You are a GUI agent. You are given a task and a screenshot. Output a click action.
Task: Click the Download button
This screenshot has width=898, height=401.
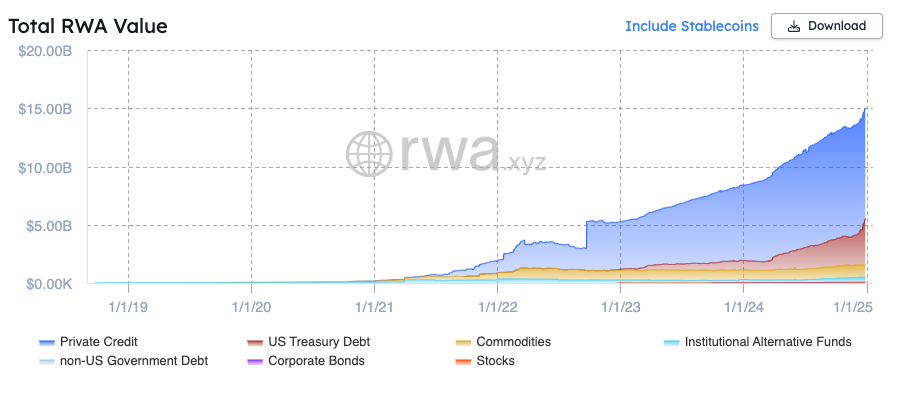click(x=826, y=26)
